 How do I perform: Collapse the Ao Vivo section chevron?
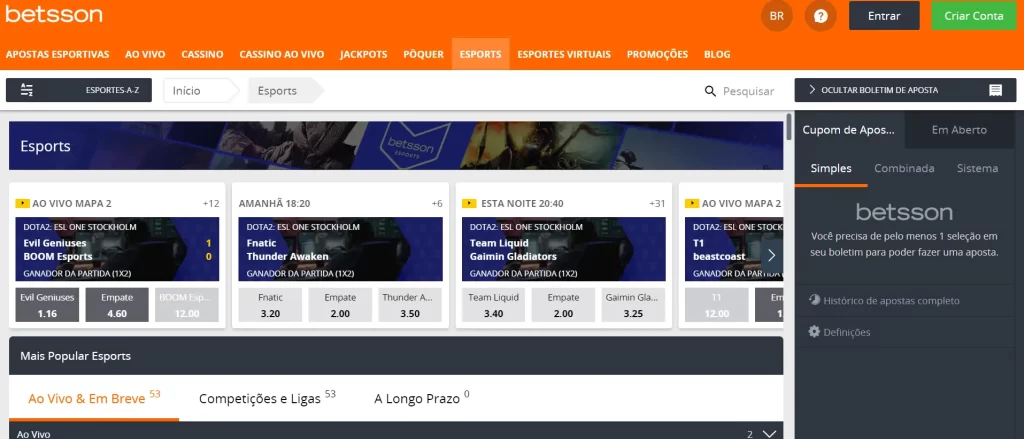(769, 434)
